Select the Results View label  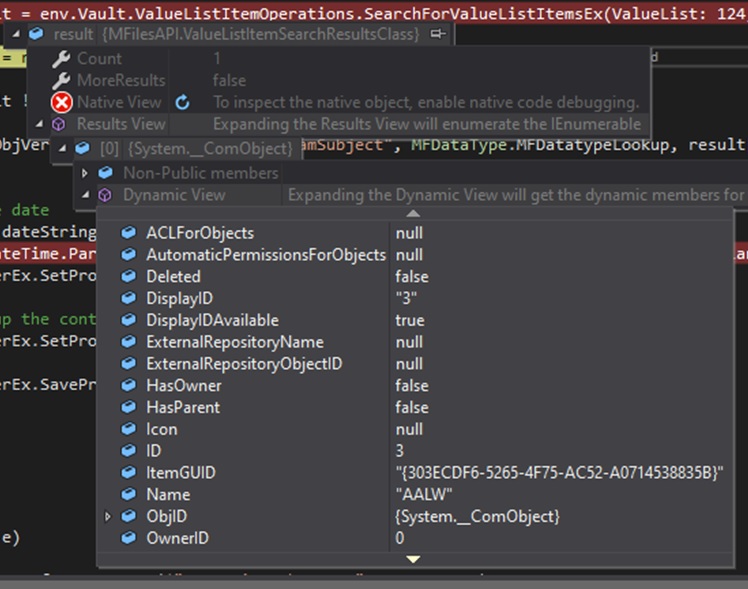(121, 124)
